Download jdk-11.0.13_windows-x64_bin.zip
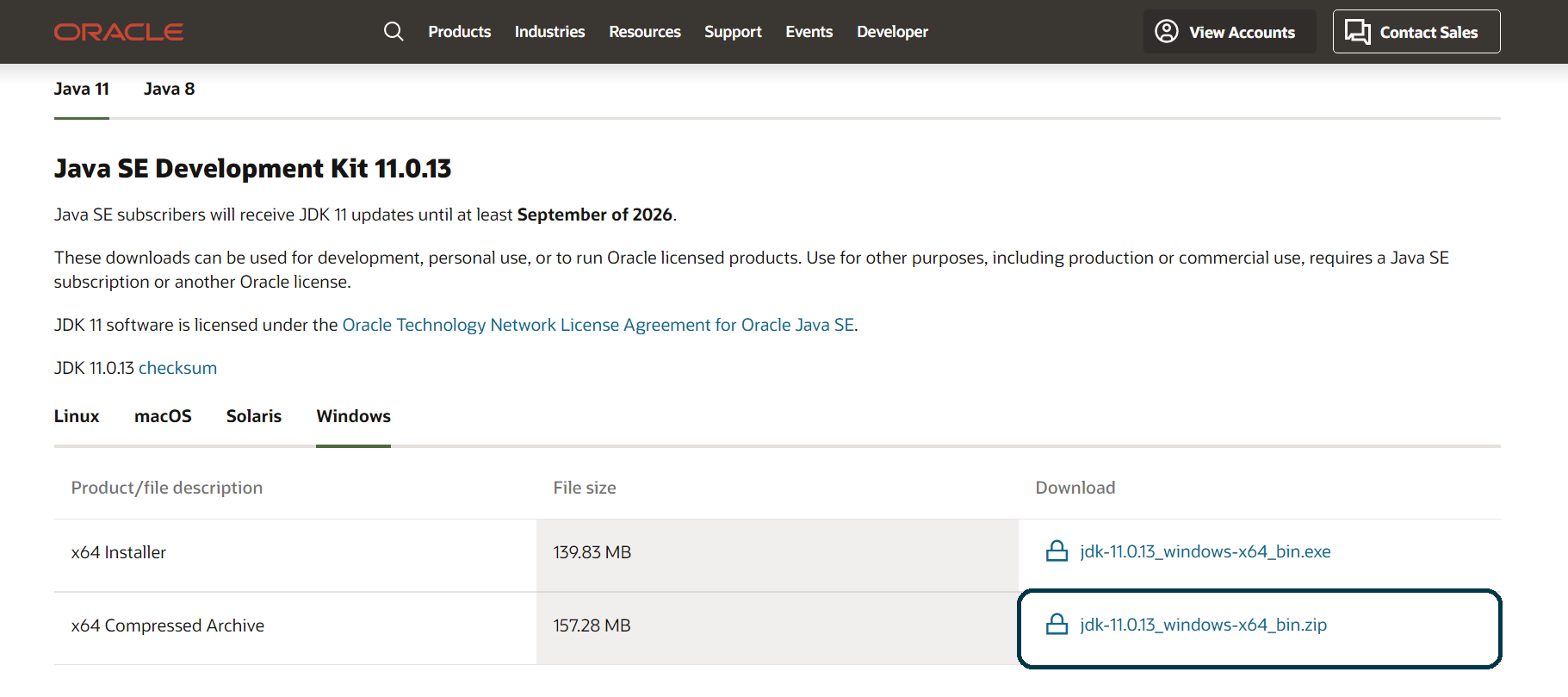Viewport: 1568px width, 697px height. [1204, 625]
